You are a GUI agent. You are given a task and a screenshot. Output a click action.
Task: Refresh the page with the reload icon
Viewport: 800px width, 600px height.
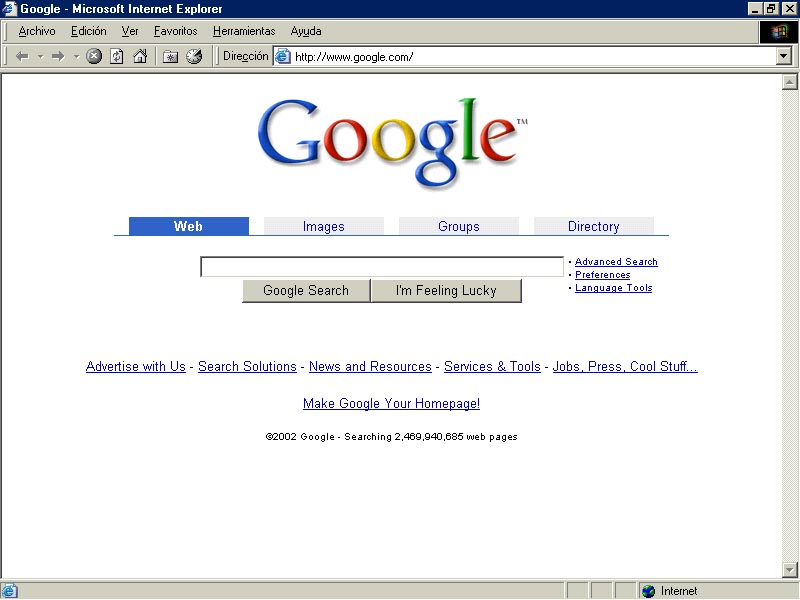117,57
